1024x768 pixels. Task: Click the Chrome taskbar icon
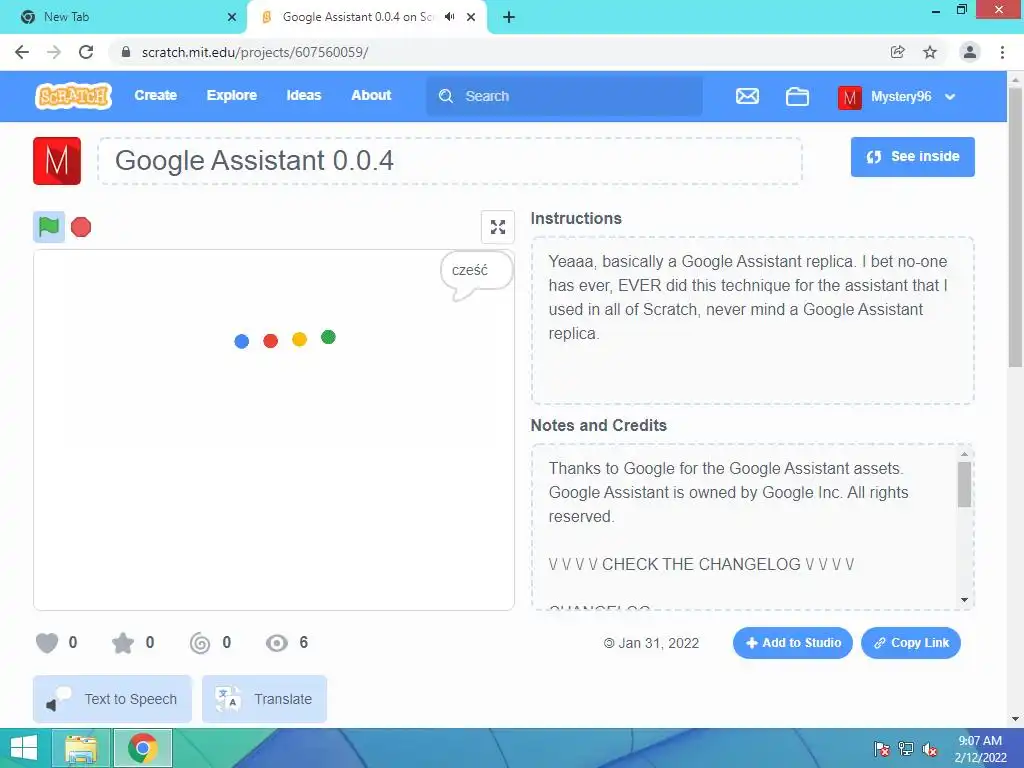143,748
